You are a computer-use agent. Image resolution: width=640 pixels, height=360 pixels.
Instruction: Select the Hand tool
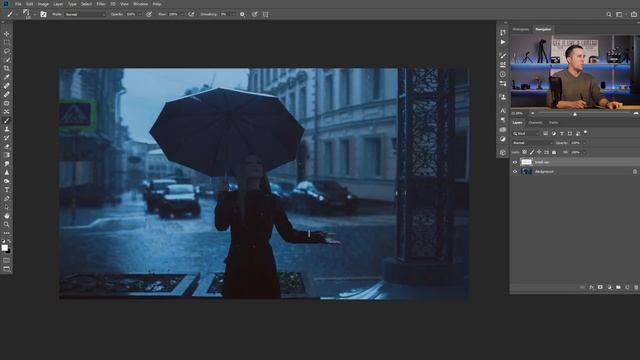7,216
